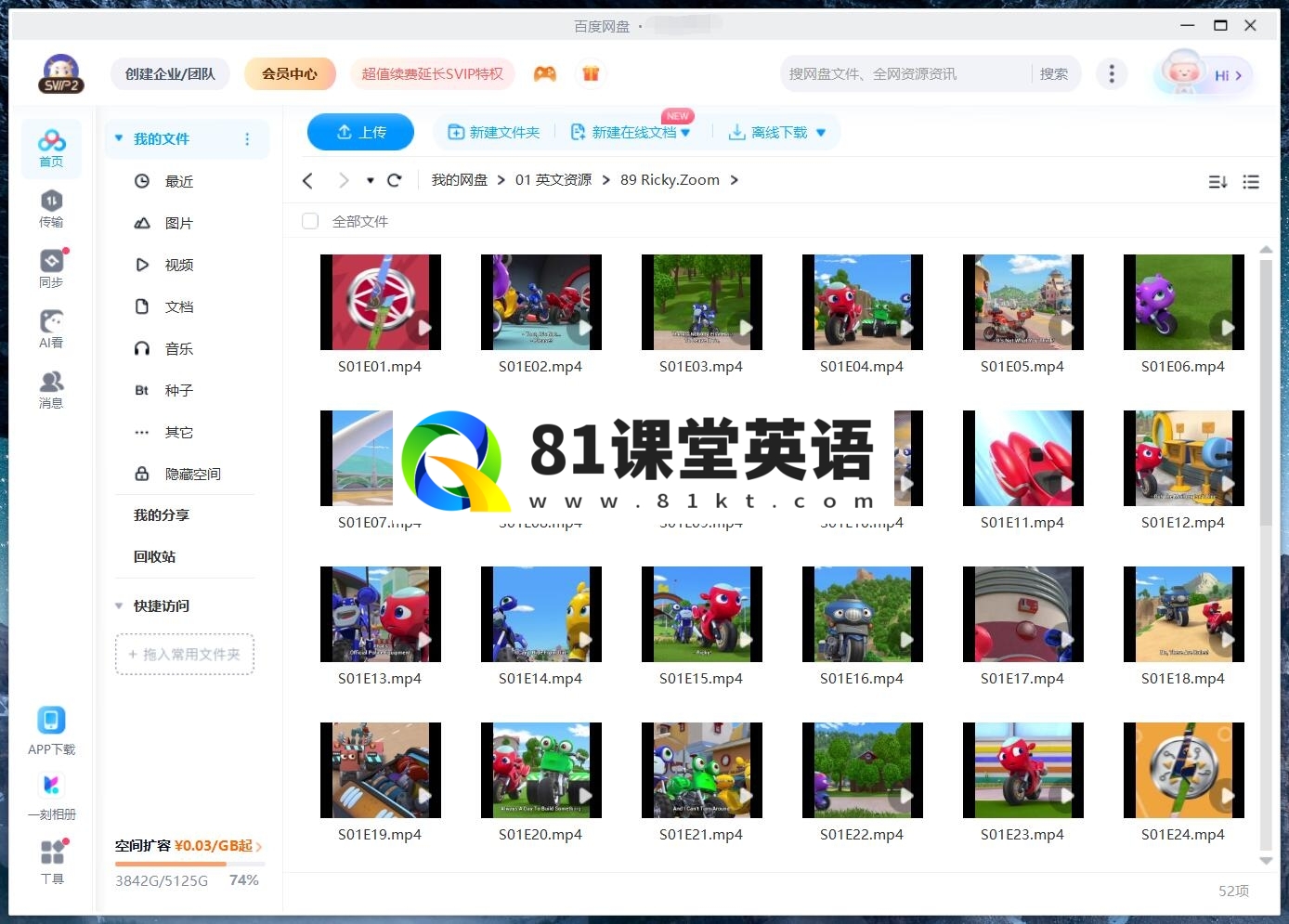Click the S01E22.mp4 file name
The image size is (1289, 924).
coord(862,835)
